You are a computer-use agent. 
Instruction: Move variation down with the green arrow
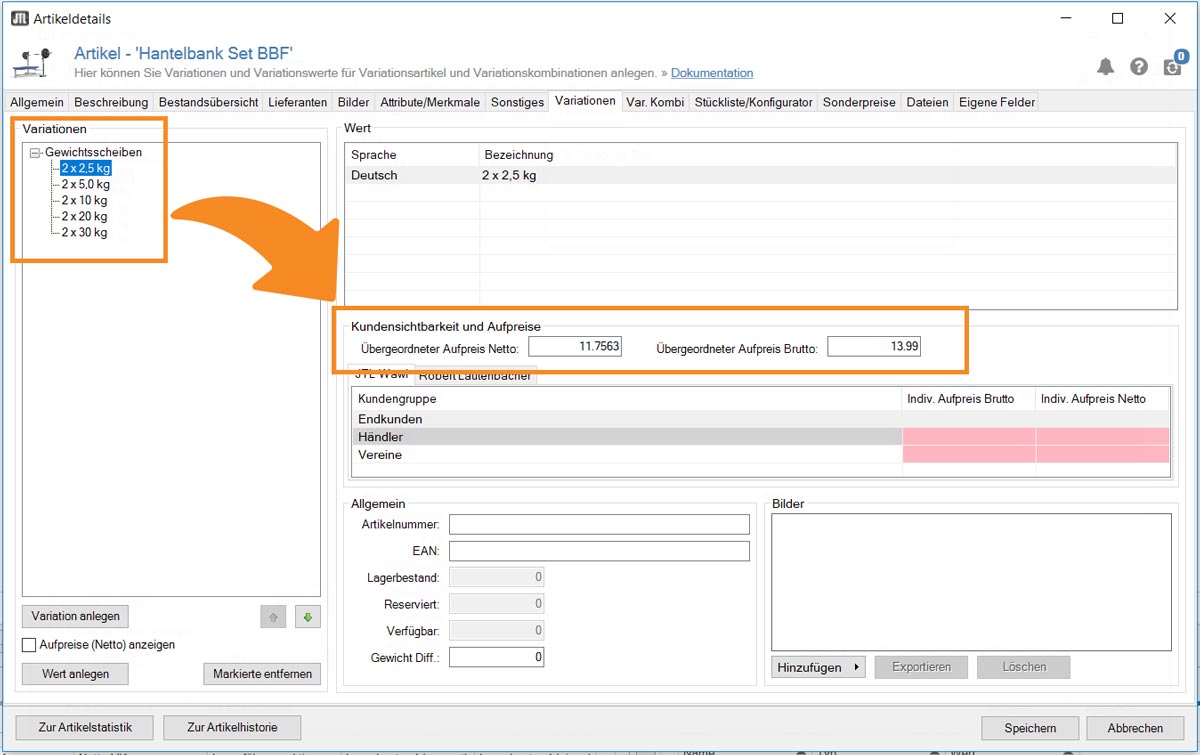[307, 617]
